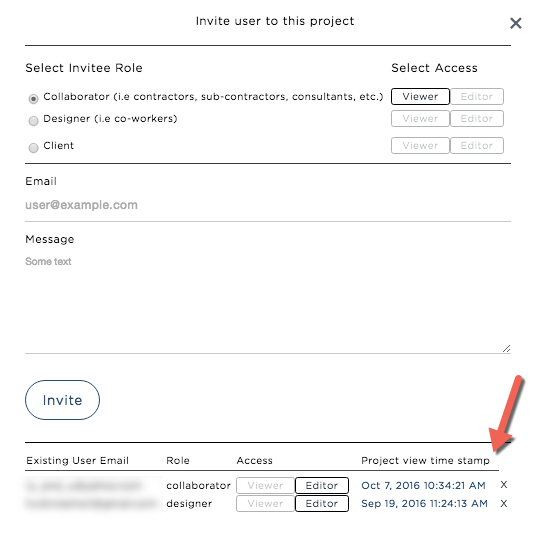Choose Editor access for Designer role

point(476,119)
